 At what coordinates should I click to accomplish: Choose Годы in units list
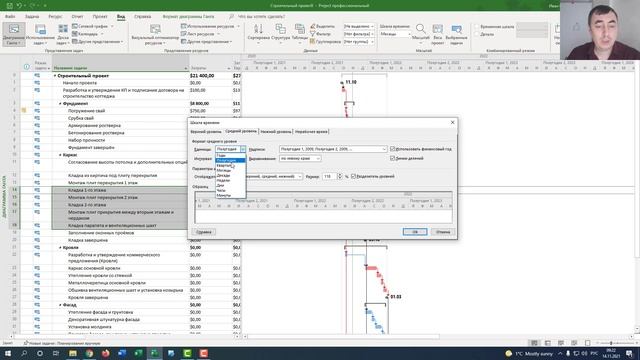click(231, 156)
